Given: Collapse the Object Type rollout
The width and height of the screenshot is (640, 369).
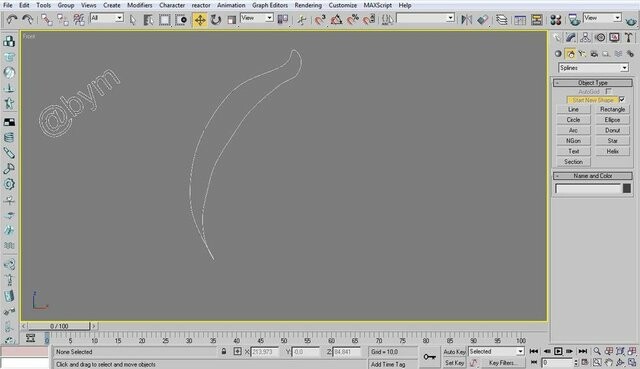Looking at the screenshot, I should click(593, 82).
